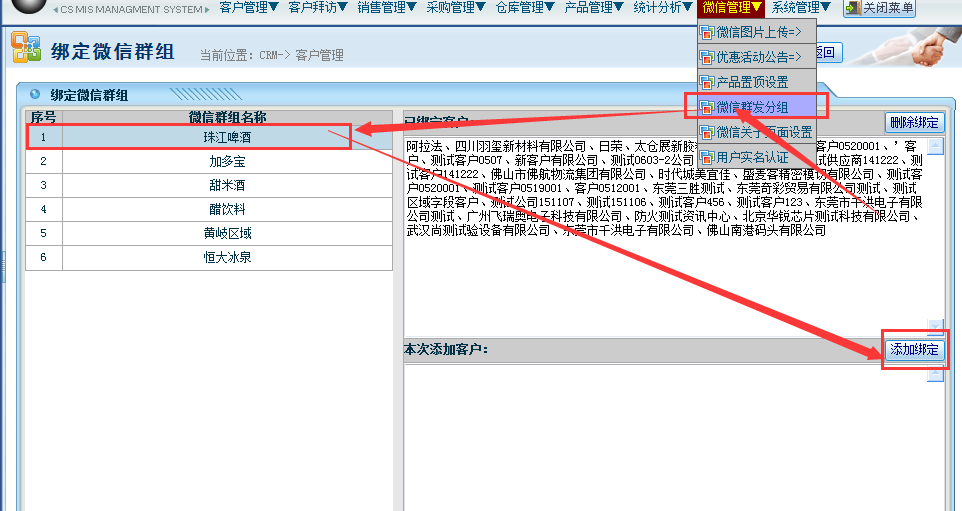Click the blue bullet icon of panel title
The height and width of the screenshot is (511, 962).
(x=36, y=95)
